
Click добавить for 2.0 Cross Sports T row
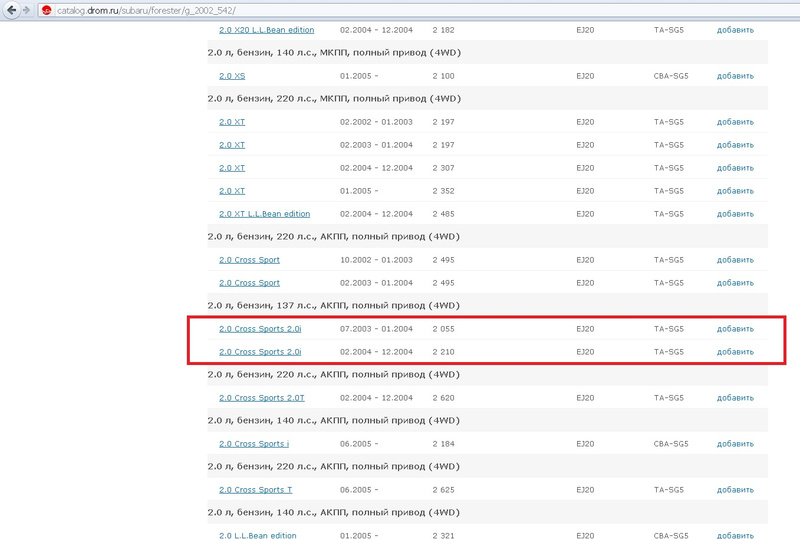tap(735, 490)
